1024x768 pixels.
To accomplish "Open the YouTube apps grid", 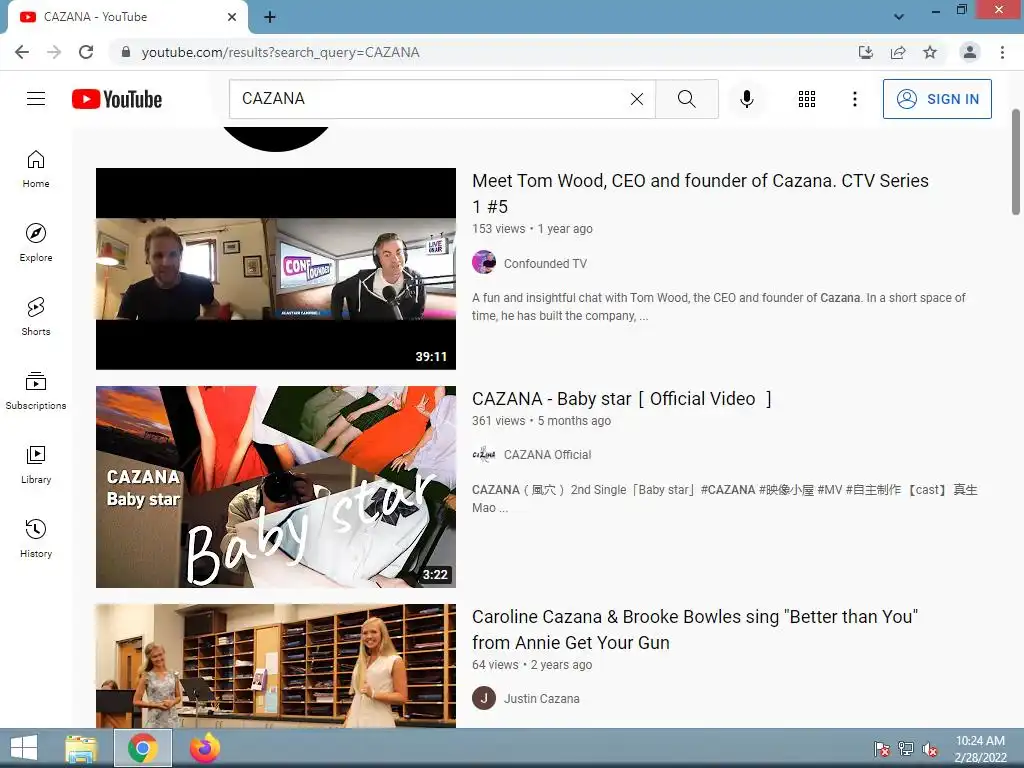I will coord(807,99).
